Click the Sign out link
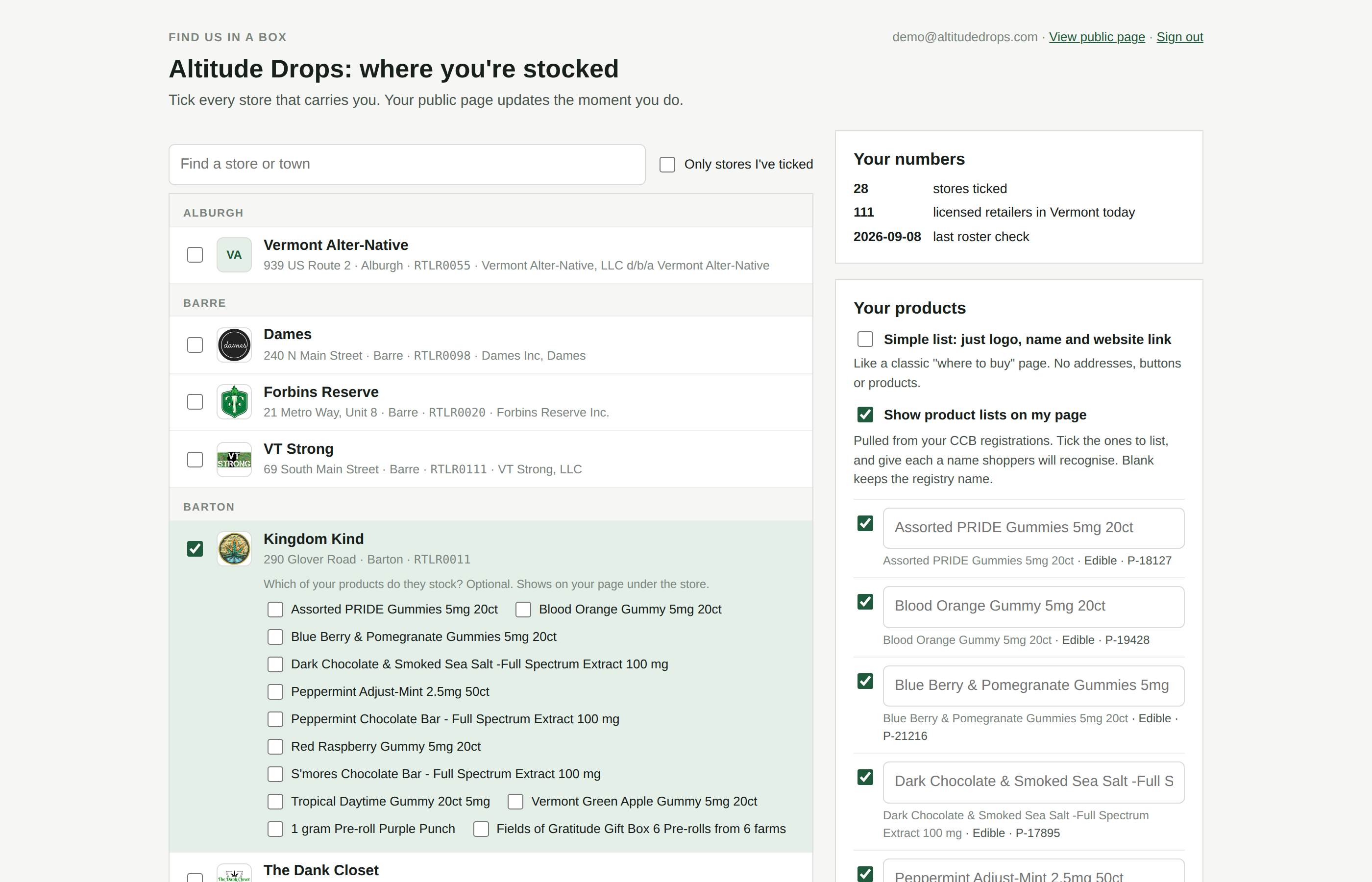Viewport: 1372px width, 882px height. tap(1179, 37)
